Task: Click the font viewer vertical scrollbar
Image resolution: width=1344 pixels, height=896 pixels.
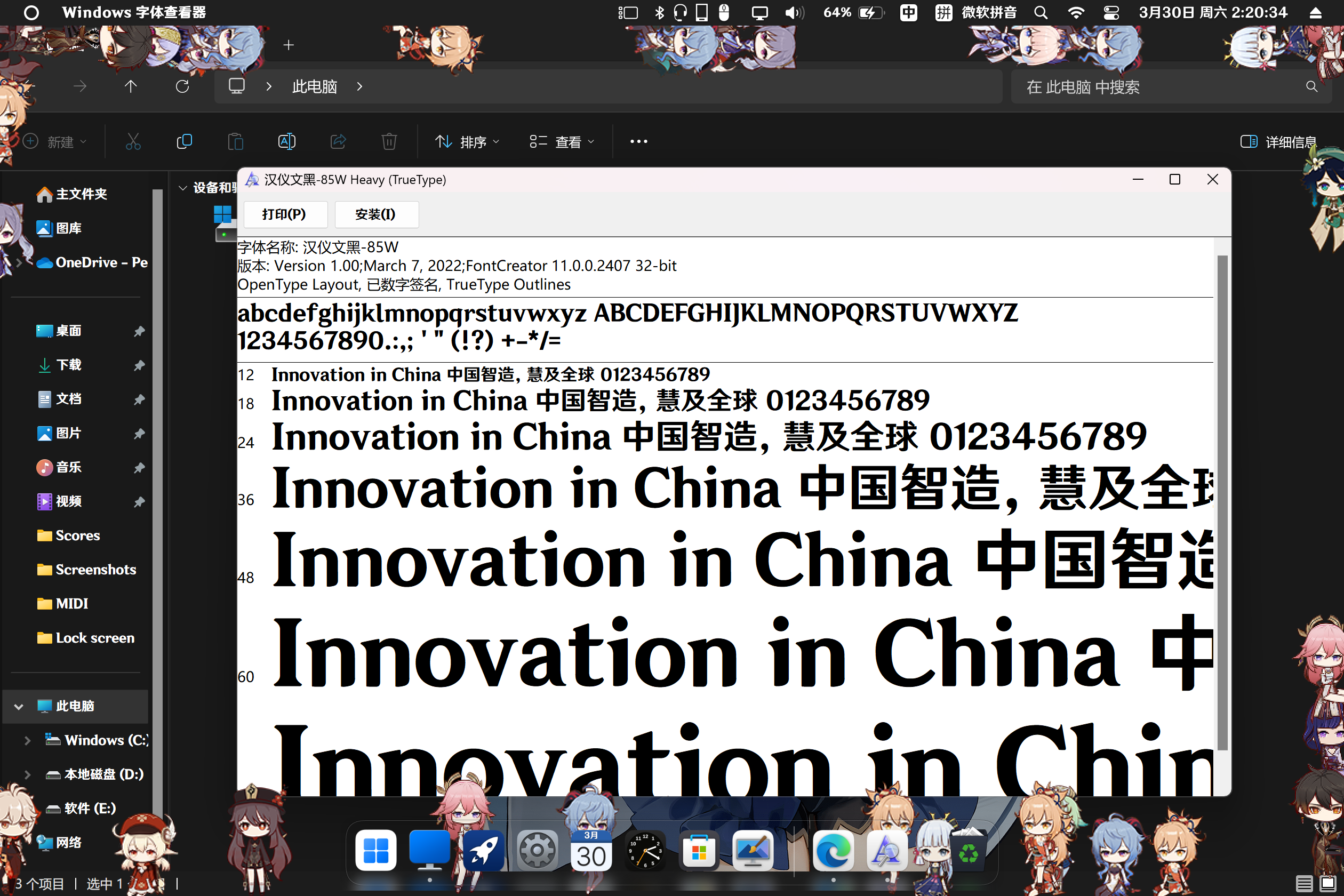Action: (1222, 503)
